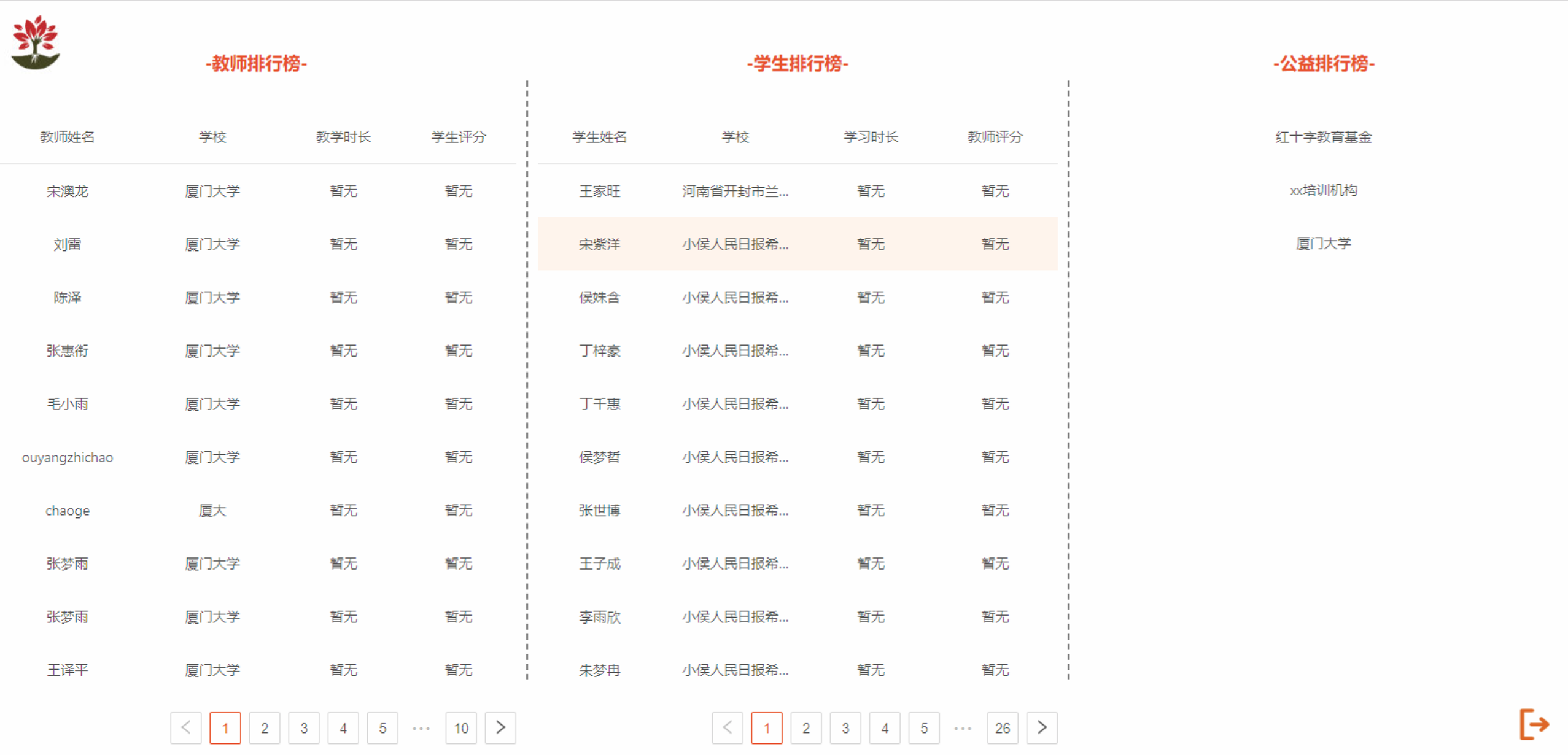Go to next page of teacher ranking
Screen dimensions: 1568x755
pyautogui.click(x=500, y=728)
